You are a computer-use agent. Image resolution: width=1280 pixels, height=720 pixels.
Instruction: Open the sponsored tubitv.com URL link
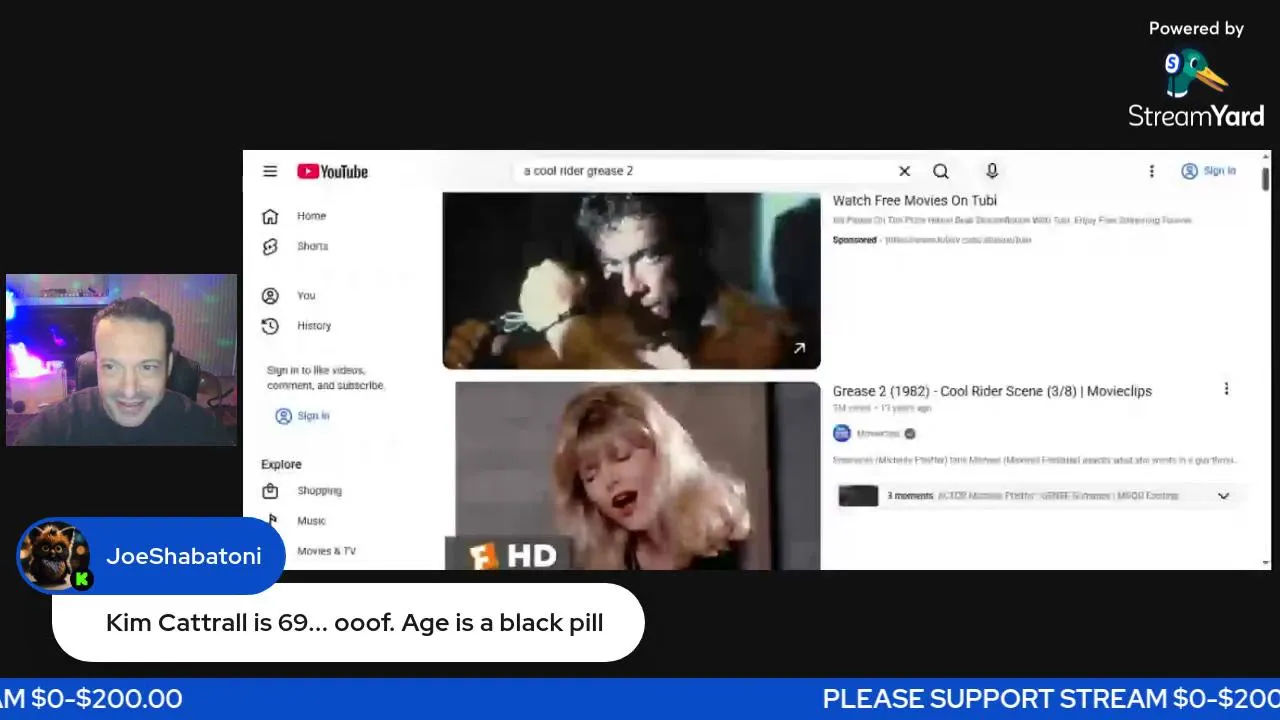coord(959,240)
